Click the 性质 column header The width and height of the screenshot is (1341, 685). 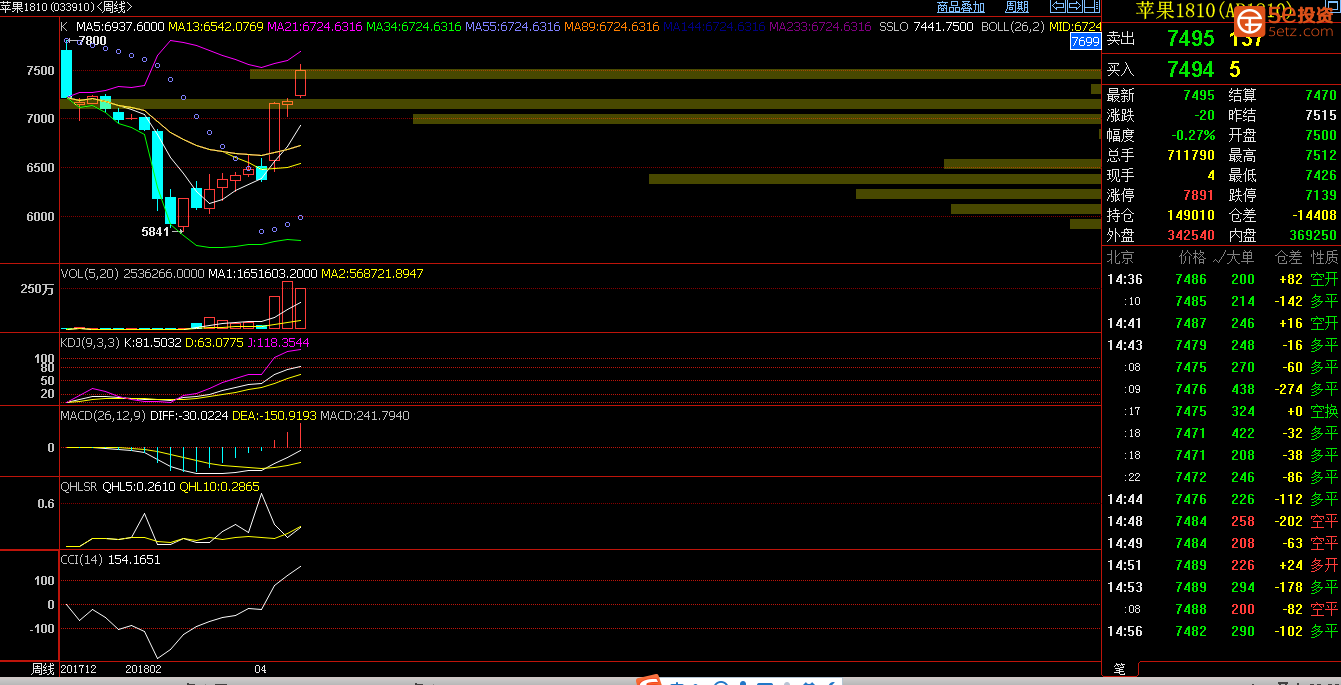click(x=1324, y=257)
